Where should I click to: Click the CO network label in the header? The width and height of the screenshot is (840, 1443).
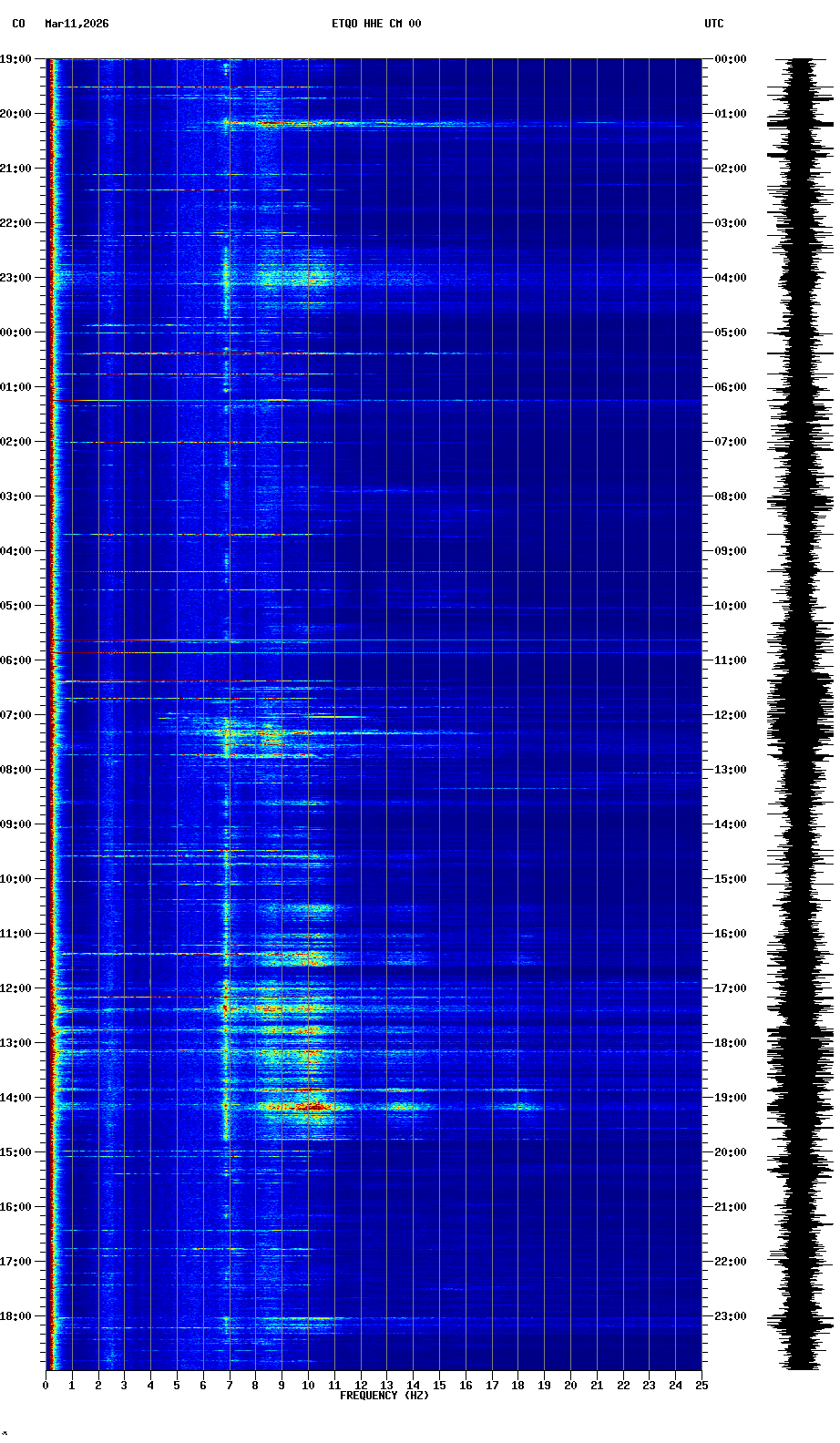(18, 24)
